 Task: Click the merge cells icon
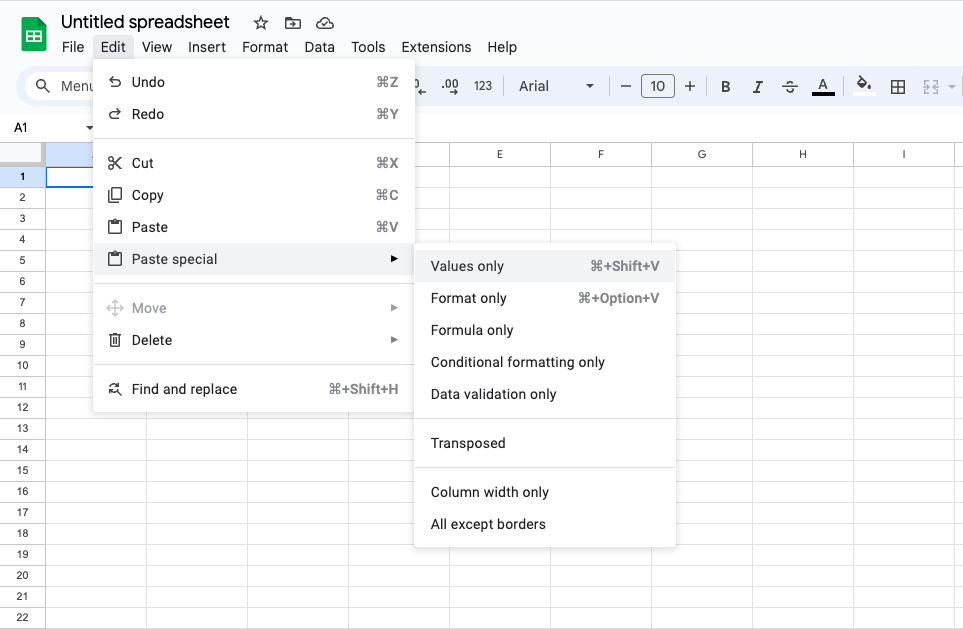point(930,87)
